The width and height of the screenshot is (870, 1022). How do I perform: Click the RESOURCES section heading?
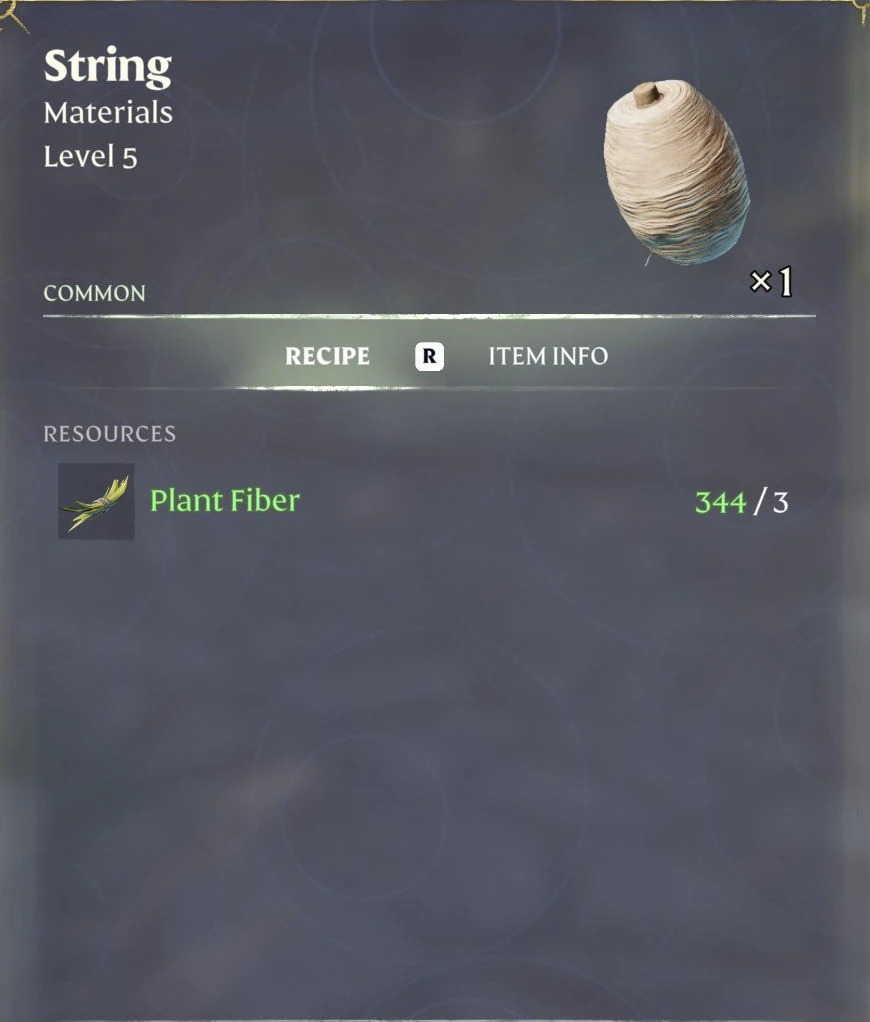click(x=109, y=434)
